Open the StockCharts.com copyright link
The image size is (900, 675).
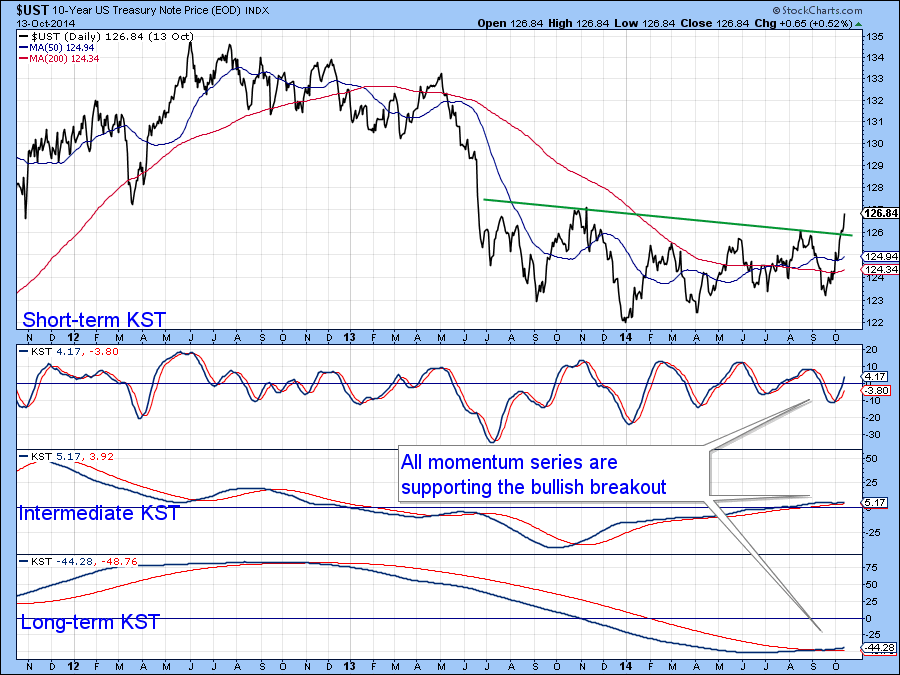tap(817, 10)
